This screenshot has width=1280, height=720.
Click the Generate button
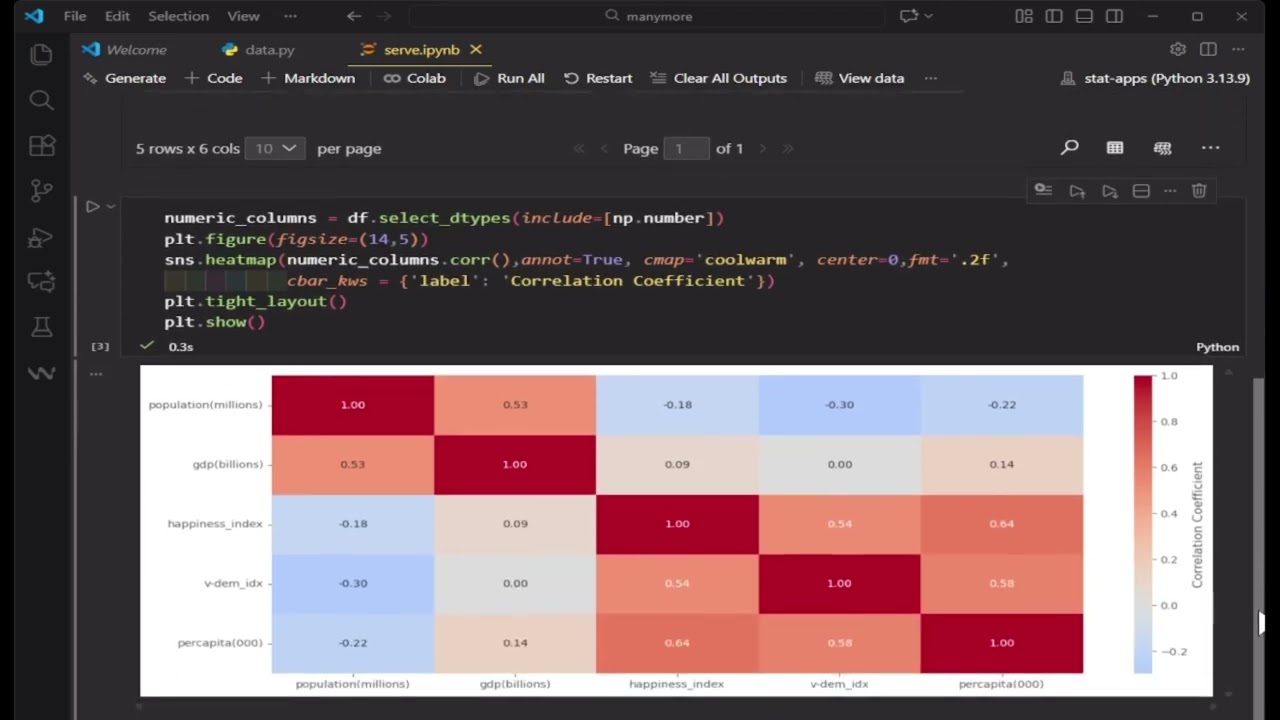(125, 78)
